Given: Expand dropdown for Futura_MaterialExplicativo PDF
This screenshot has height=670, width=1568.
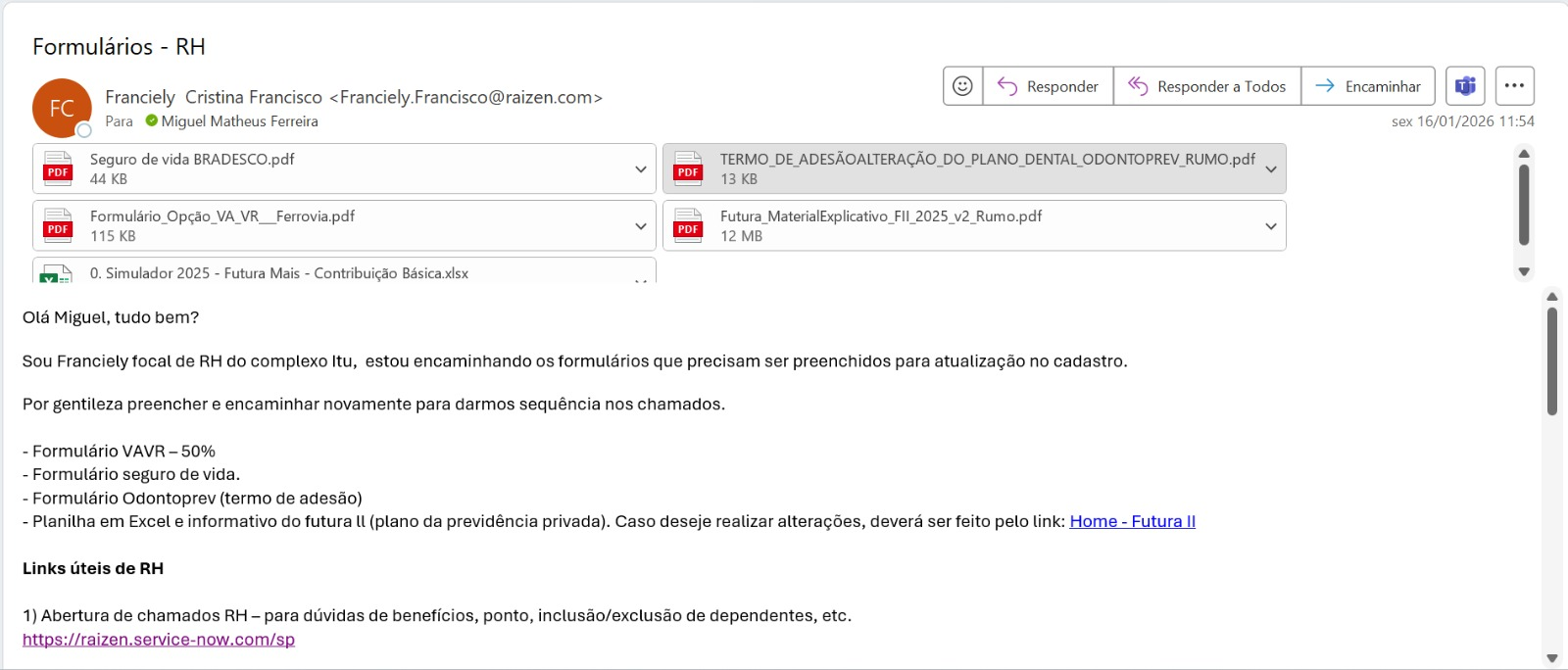Looking at the screenshot, I should pyautogui.click(x=1271, y=225).
